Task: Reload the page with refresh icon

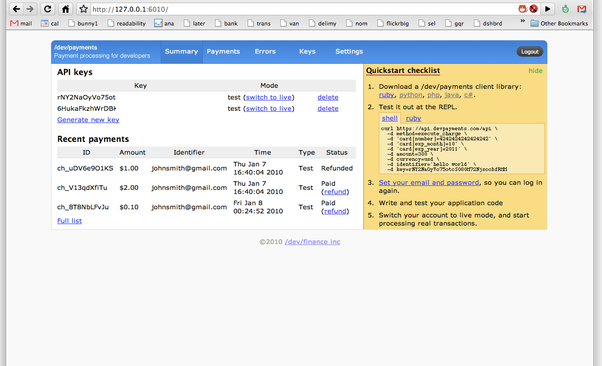Action: point(47,9)
